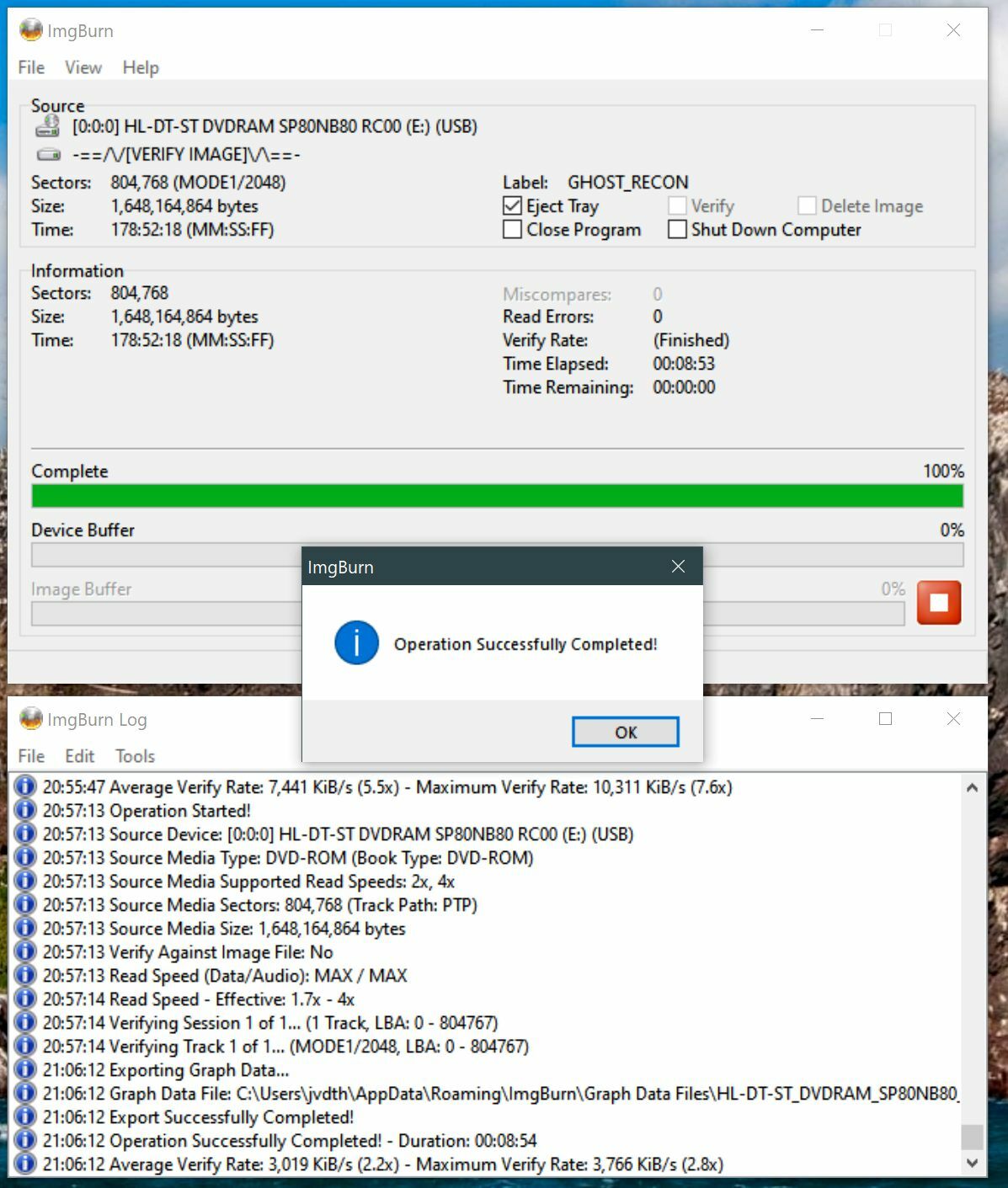Click info icon beside Source Media Sectors entry

tap(25, 904)
